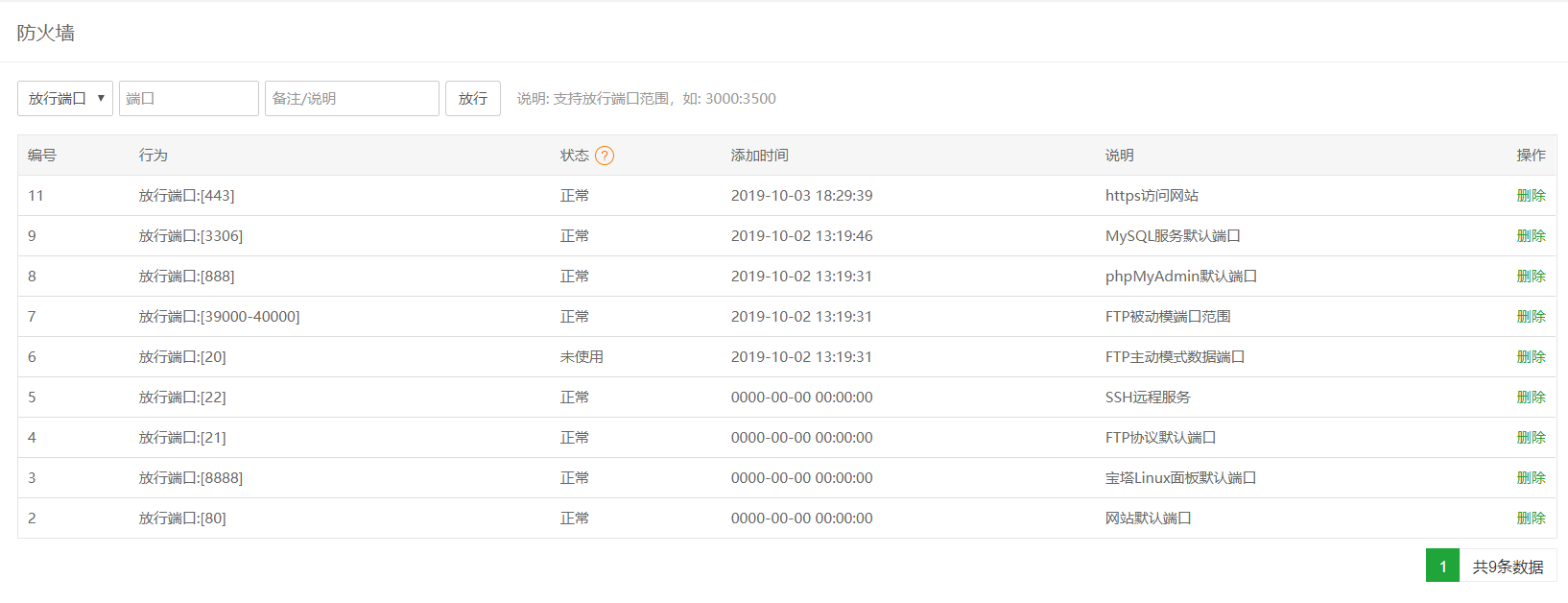Image resolution: width=1568 pixels, height=603 pixels.
Task: Delete the port 3306 MySQL rule
Action: tap(1531, 236)
